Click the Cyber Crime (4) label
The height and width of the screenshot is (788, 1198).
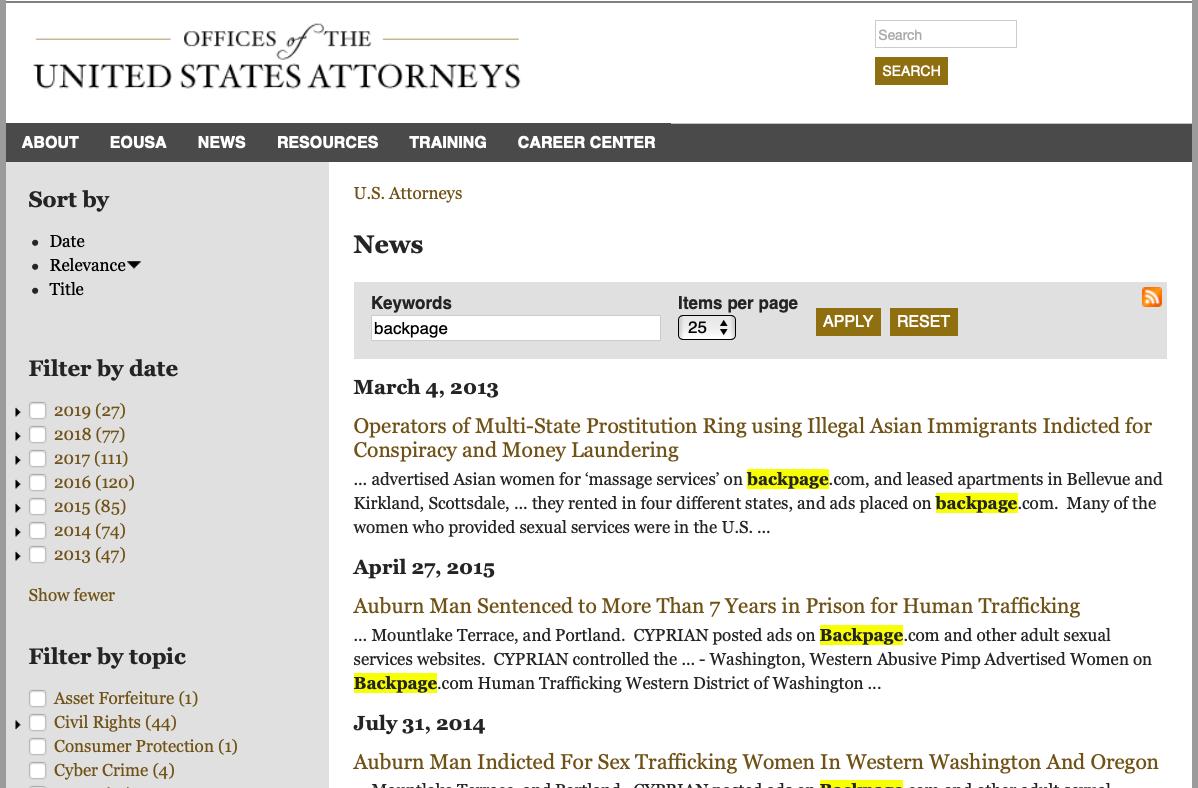(114, 770)
